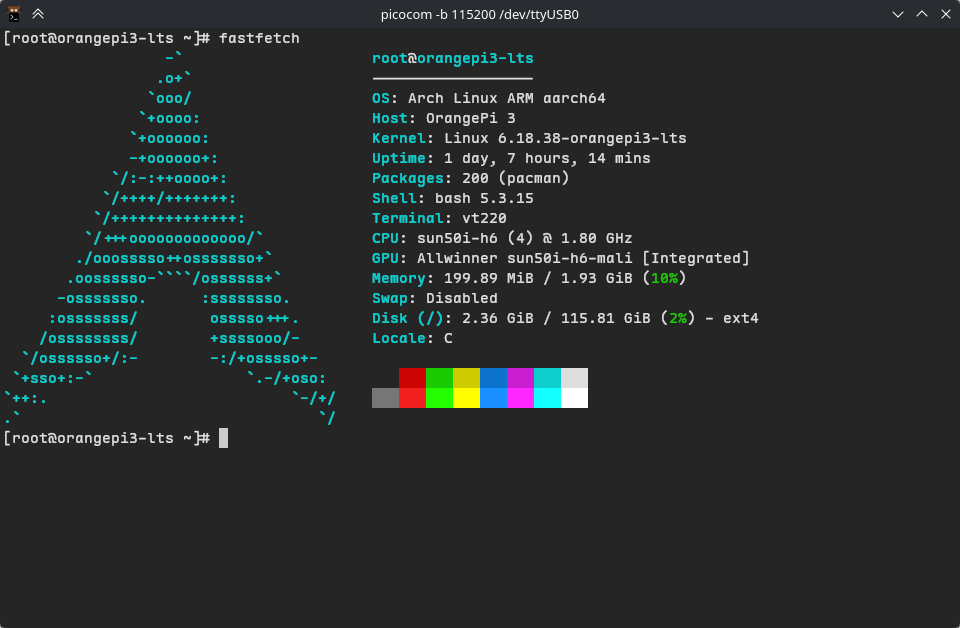The image size is (960, 628).
Task: Click the Arch Linux ASCII art logo
Action: point(170,238)
